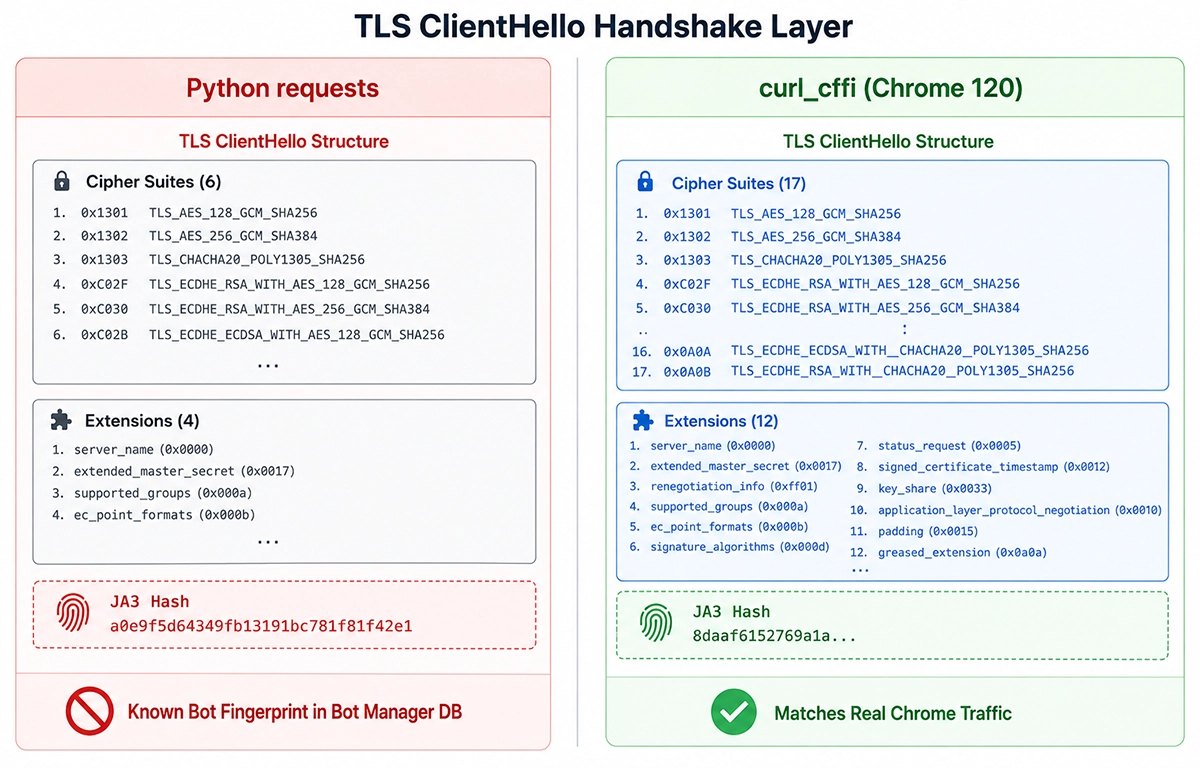Click the red fingerprint JA3 icon
This screenshot has width=1200, height=768.
[75, 613]
